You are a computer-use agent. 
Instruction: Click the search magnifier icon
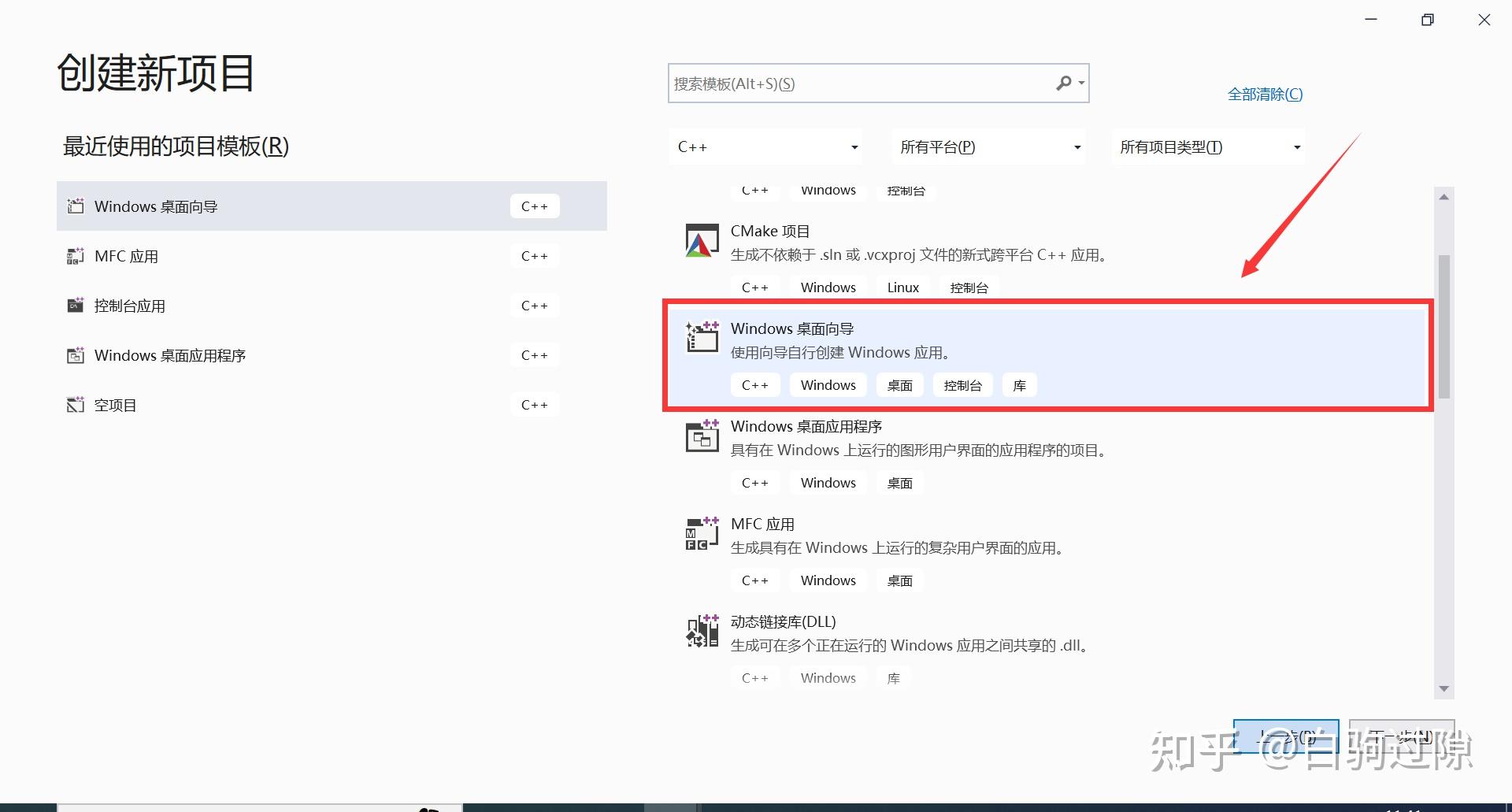(1063, 83)
